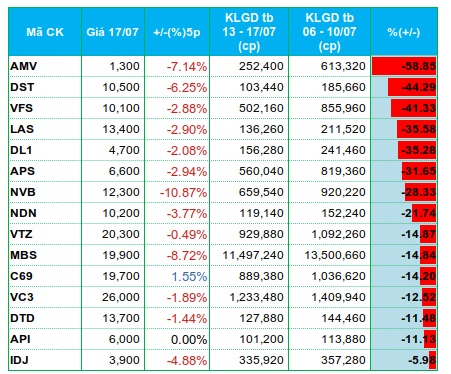Select the KLGD tb 13 - 17/07 header
This screenshot has width=451, height=374.
pyautogui.click(x=249, y=32)
